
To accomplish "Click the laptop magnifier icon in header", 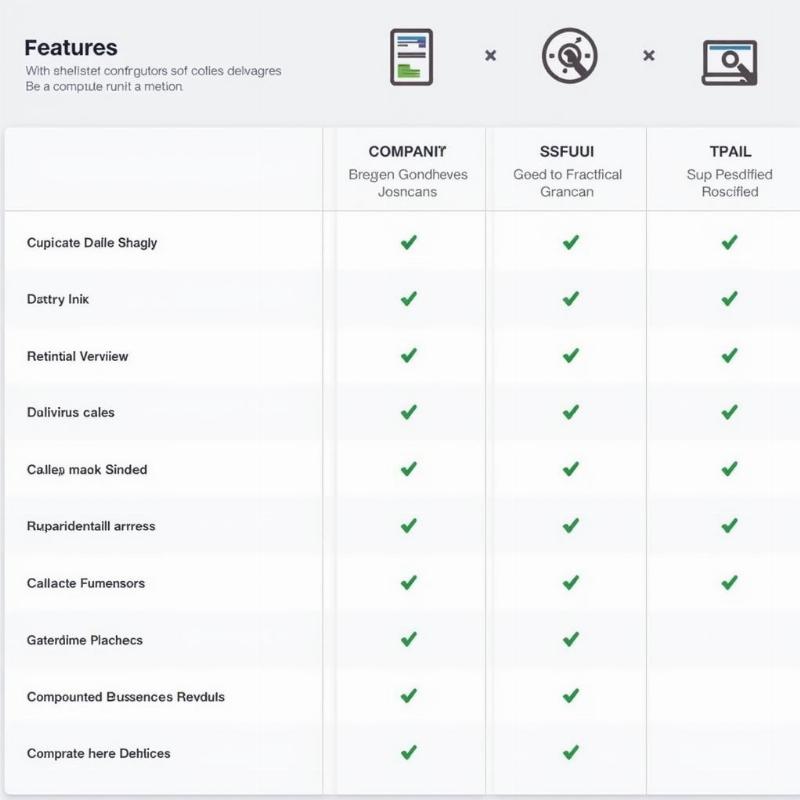I will (729, 61).
